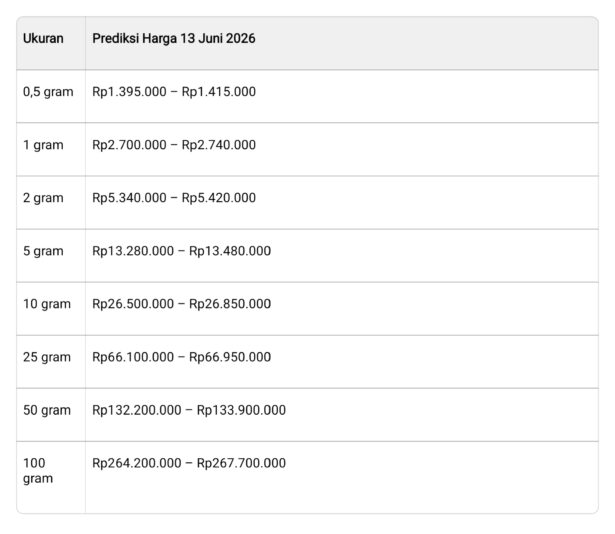Image resolution: width=615 pixels, height=534 pixels.
Task: Click the 'Rp2.700.000 – Rp2.740.000' price cell
Action: point(342,149)
